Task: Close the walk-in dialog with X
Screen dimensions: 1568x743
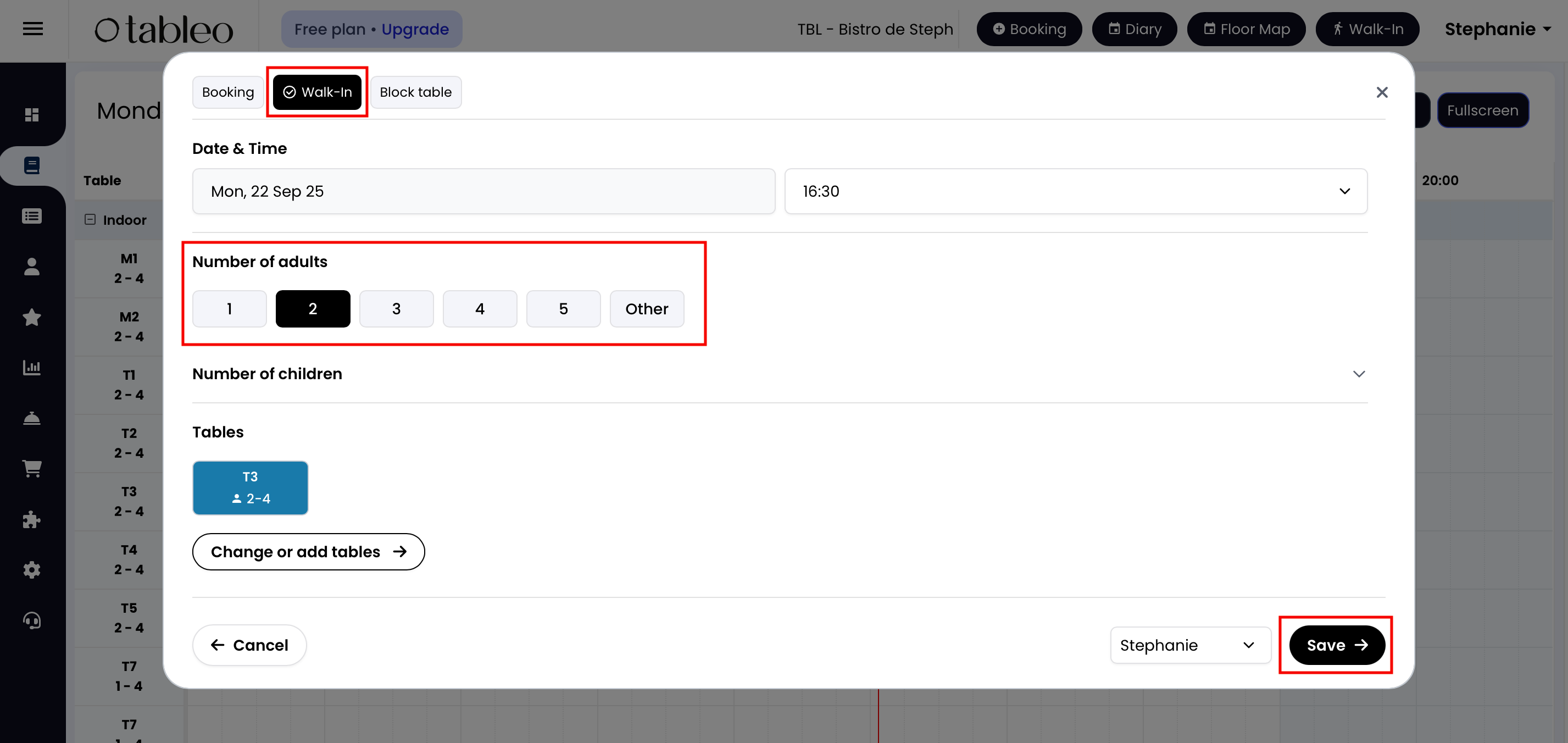Action: [1381, 92]
